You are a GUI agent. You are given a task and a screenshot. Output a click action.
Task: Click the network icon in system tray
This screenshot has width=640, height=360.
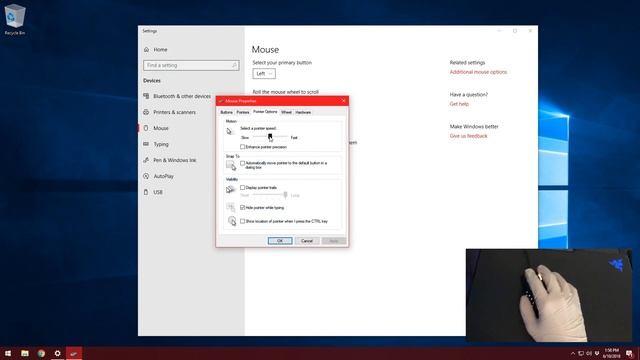tap(581, 353)
